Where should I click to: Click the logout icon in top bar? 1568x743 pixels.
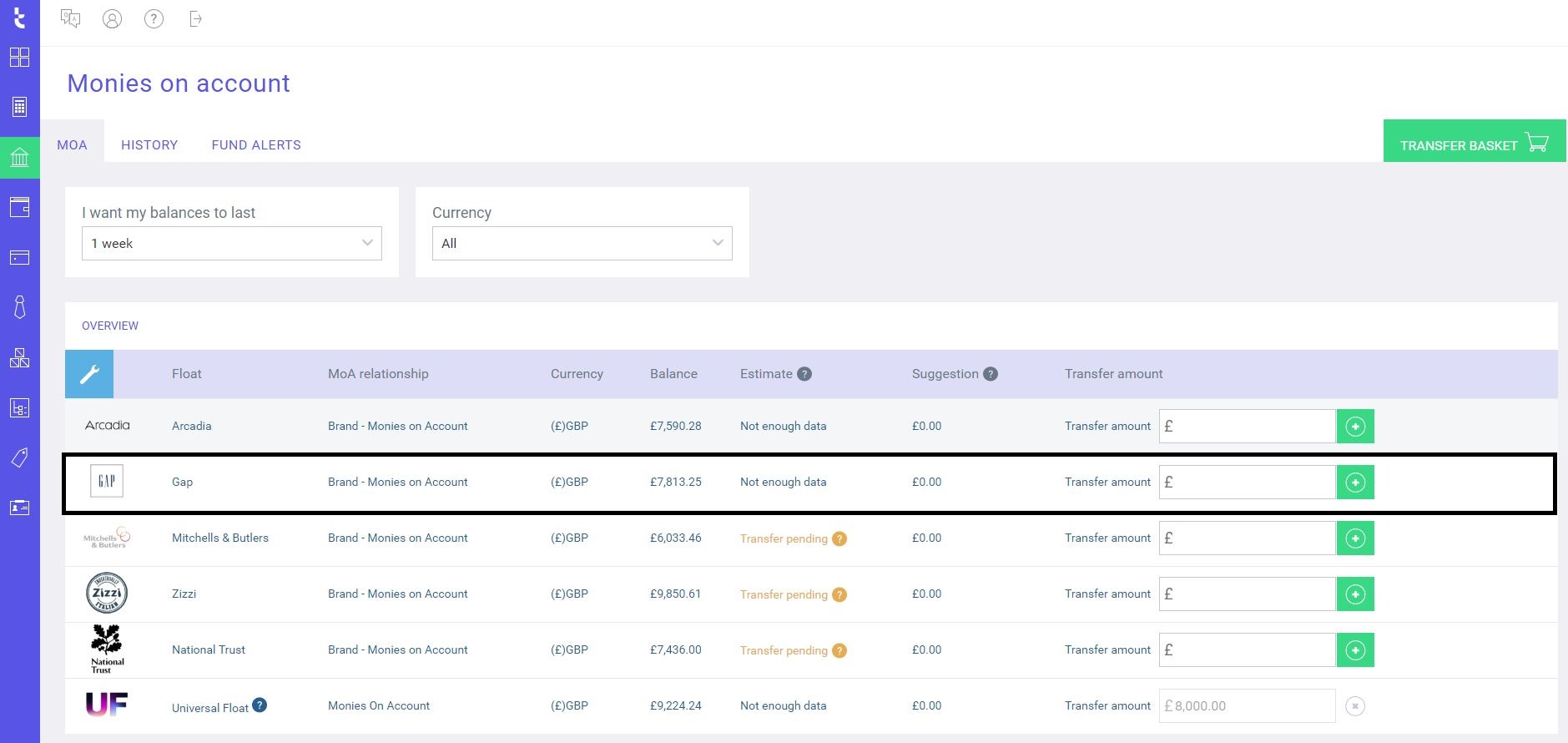195,19
